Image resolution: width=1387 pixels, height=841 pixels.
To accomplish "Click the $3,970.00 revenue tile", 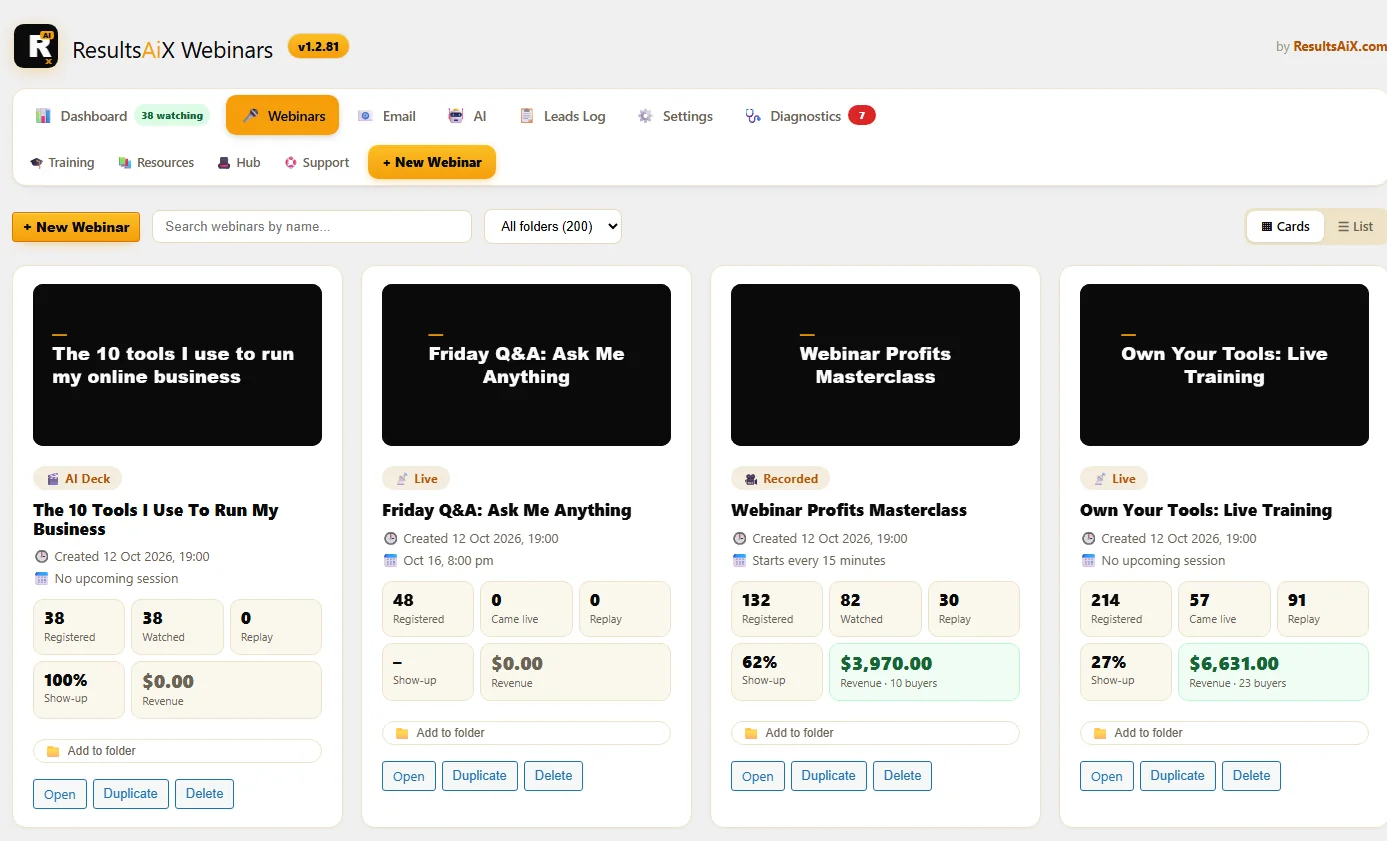I will 924,672.
